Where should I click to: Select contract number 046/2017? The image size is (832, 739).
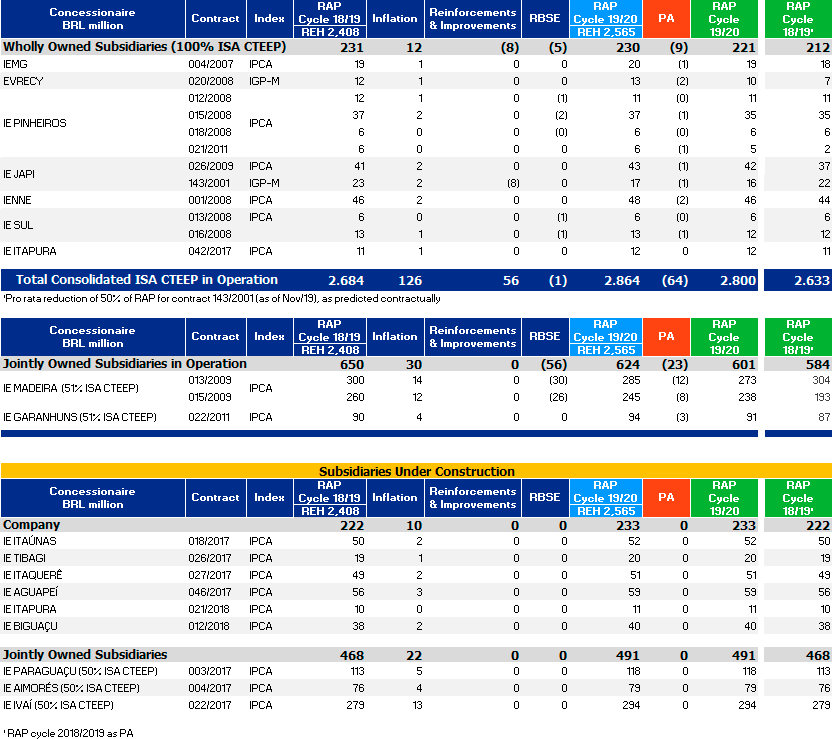click(210, 592)
